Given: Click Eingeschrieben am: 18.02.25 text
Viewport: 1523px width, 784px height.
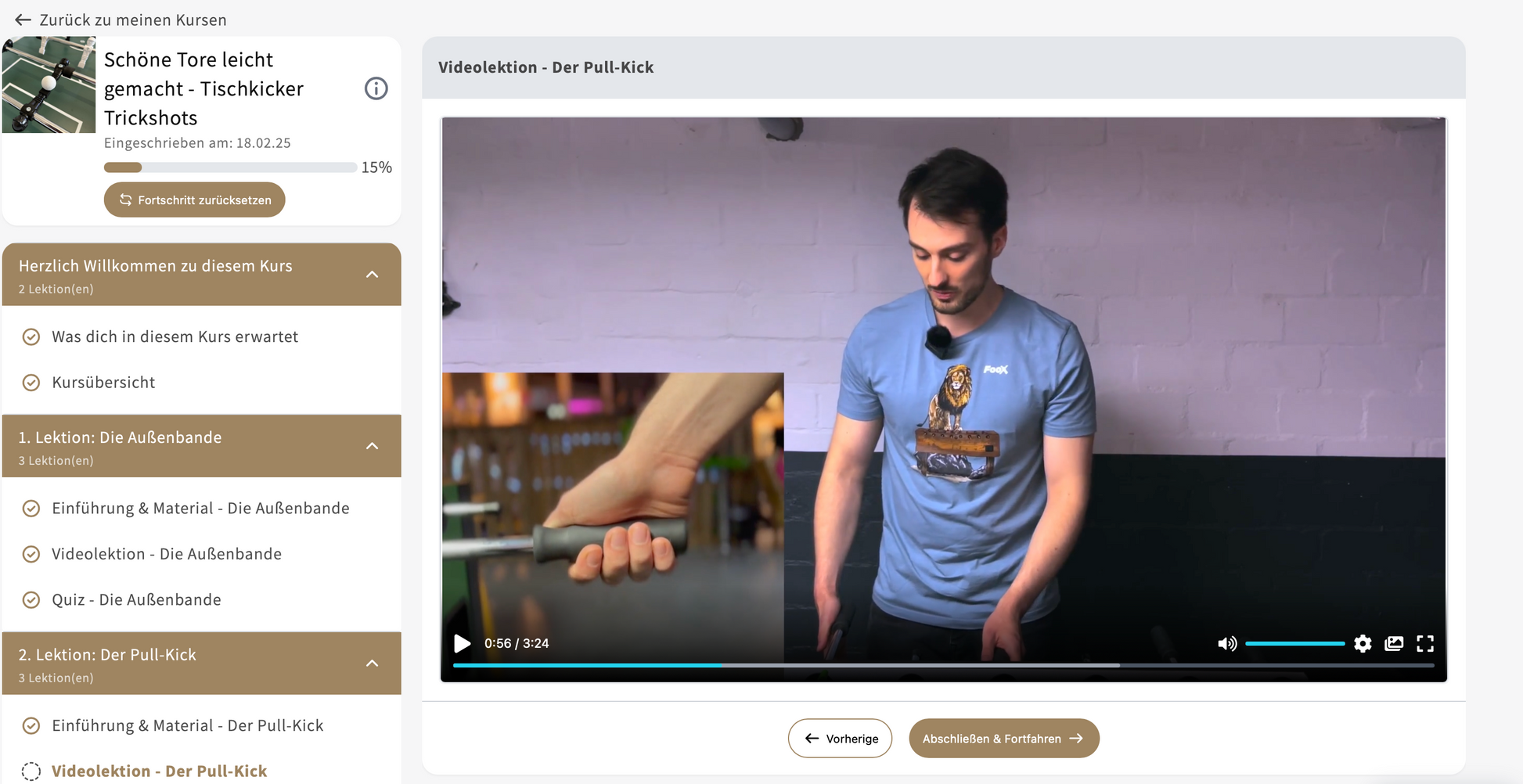Looking at the screenshot, I should pos(197,143).
